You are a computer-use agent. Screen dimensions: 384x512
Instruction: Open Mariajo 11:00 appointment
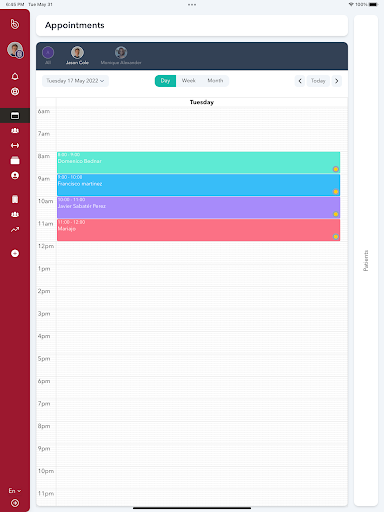(198, 230)
